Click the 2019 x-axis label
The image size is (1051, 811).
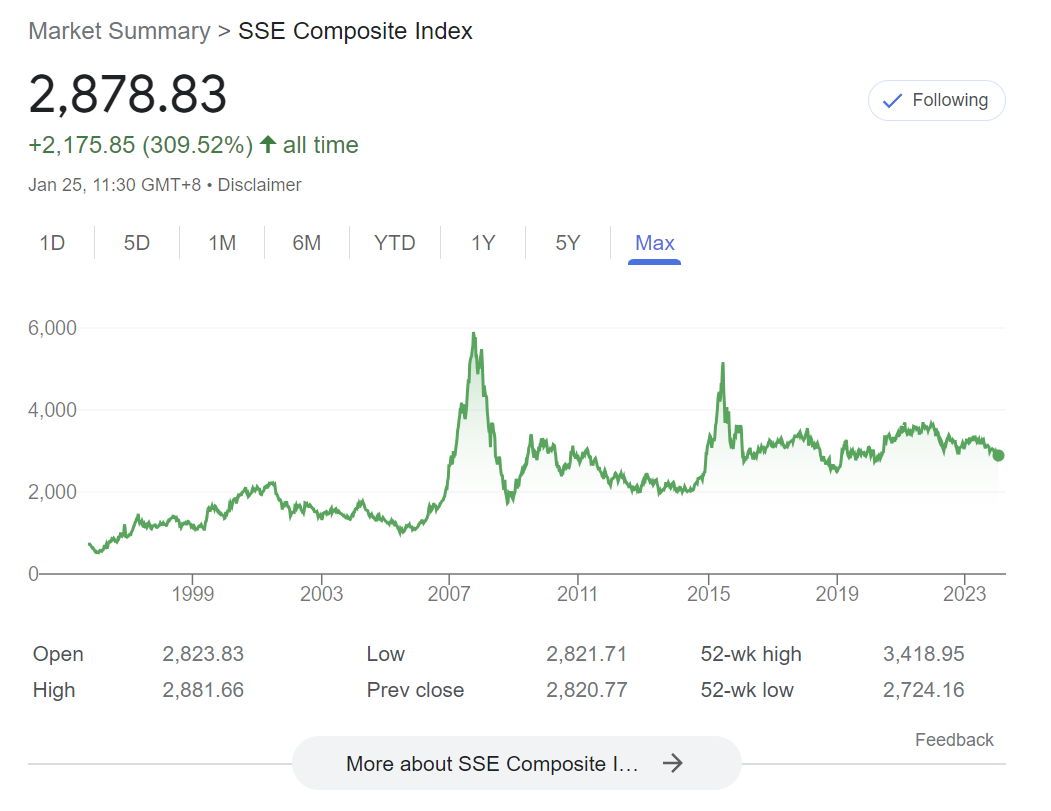click(837, 594)
